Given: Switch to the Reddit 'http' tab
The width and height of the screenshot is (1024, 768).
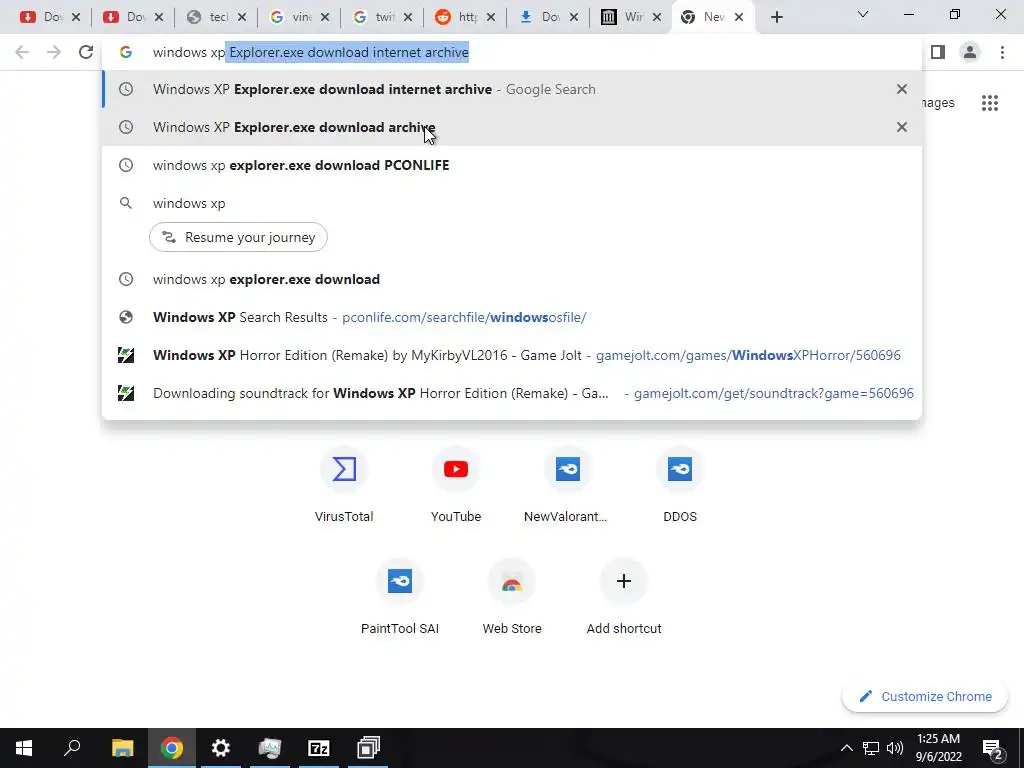Looking at the screenshot, I should (x=464, y=17).
